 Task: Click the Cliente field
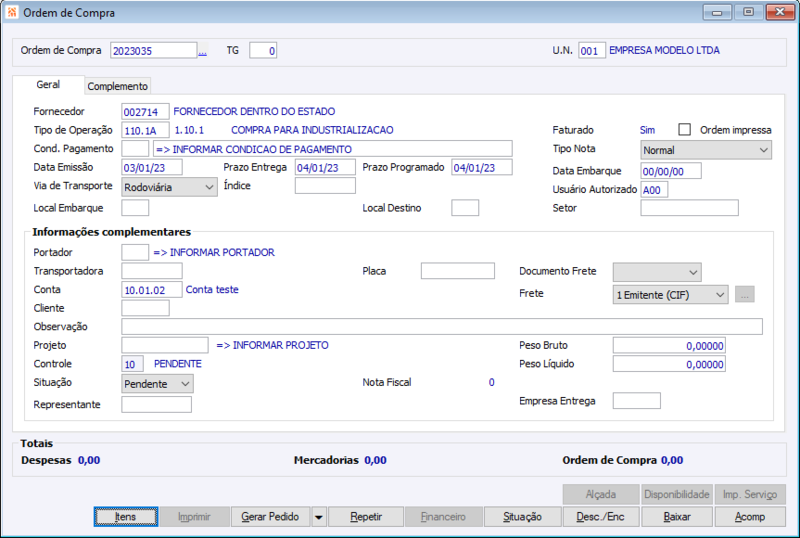click(145, 308)
